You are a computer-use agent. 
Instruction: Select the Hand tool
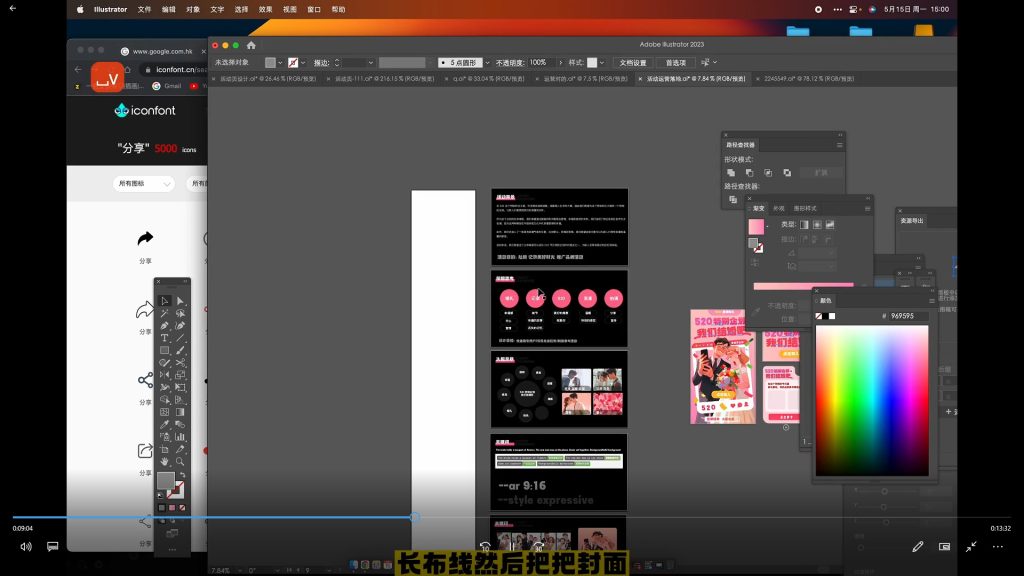click(164, 461)
